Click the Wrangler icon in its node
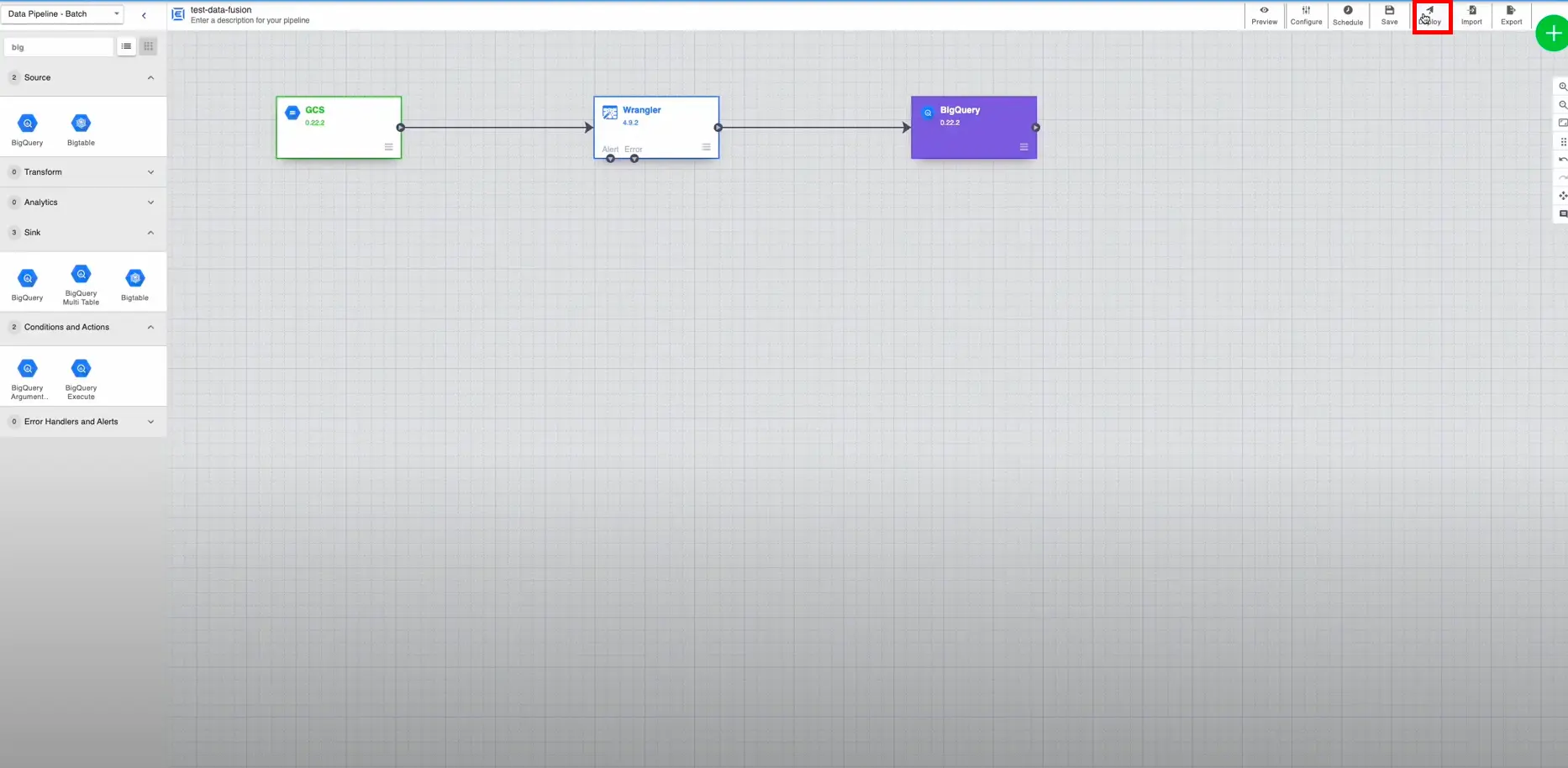The height and width of the screenshot is (768, 1568). (x=610, y=113)
